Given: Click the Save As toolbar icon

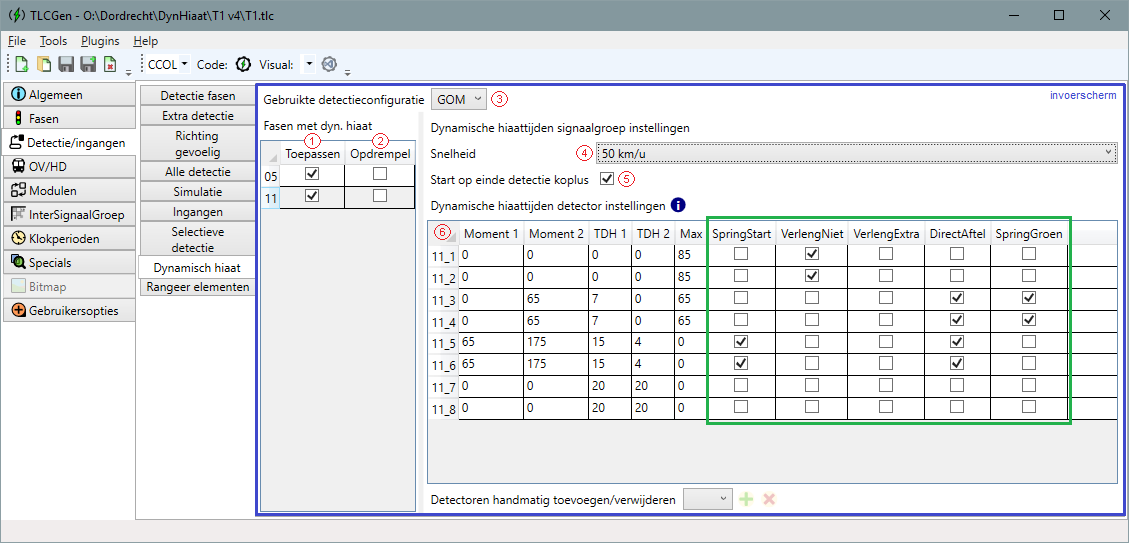Looking at the screenshot, I should pos(88,65).
